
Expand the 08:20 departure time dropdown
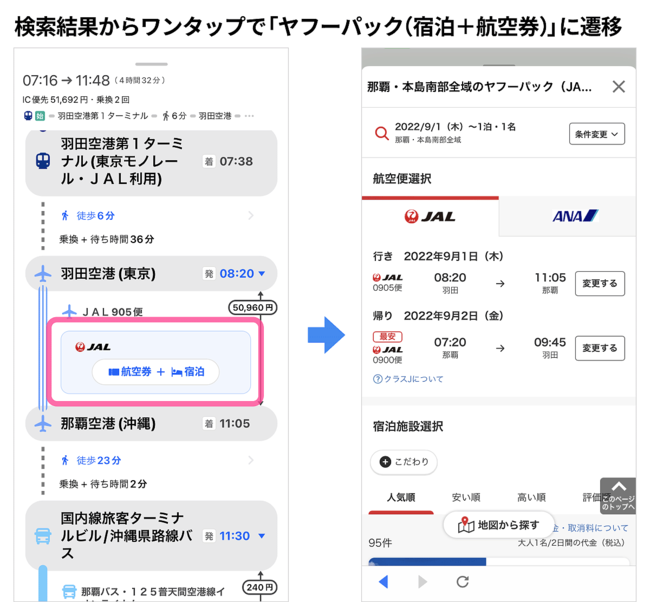(262, 274)
